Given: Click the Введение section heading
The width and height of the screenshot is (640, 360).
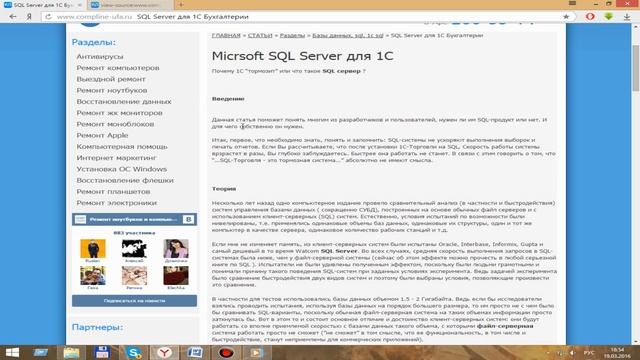Looking at the screenshot, I should 228,99.
